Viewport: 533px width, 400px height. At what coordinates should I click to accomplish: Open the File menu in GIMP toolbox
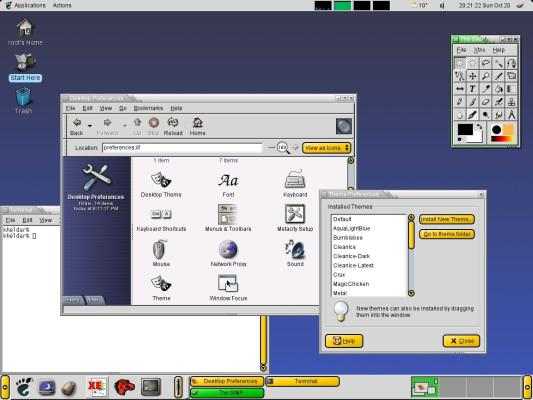pyautogui.click(x=461, y=50)
